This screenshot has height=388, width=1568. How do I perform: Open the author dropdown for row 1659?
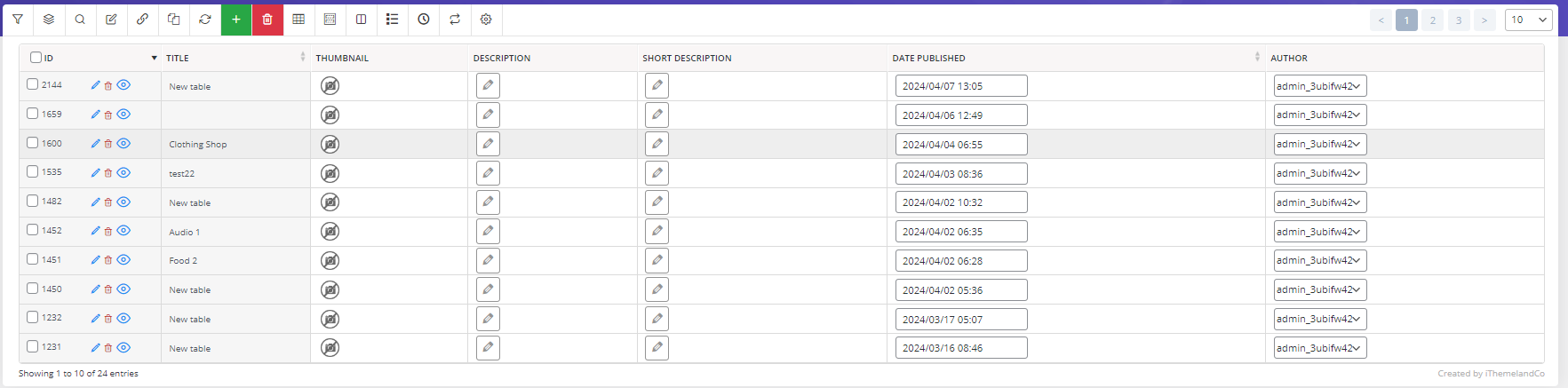(1320, 115)
